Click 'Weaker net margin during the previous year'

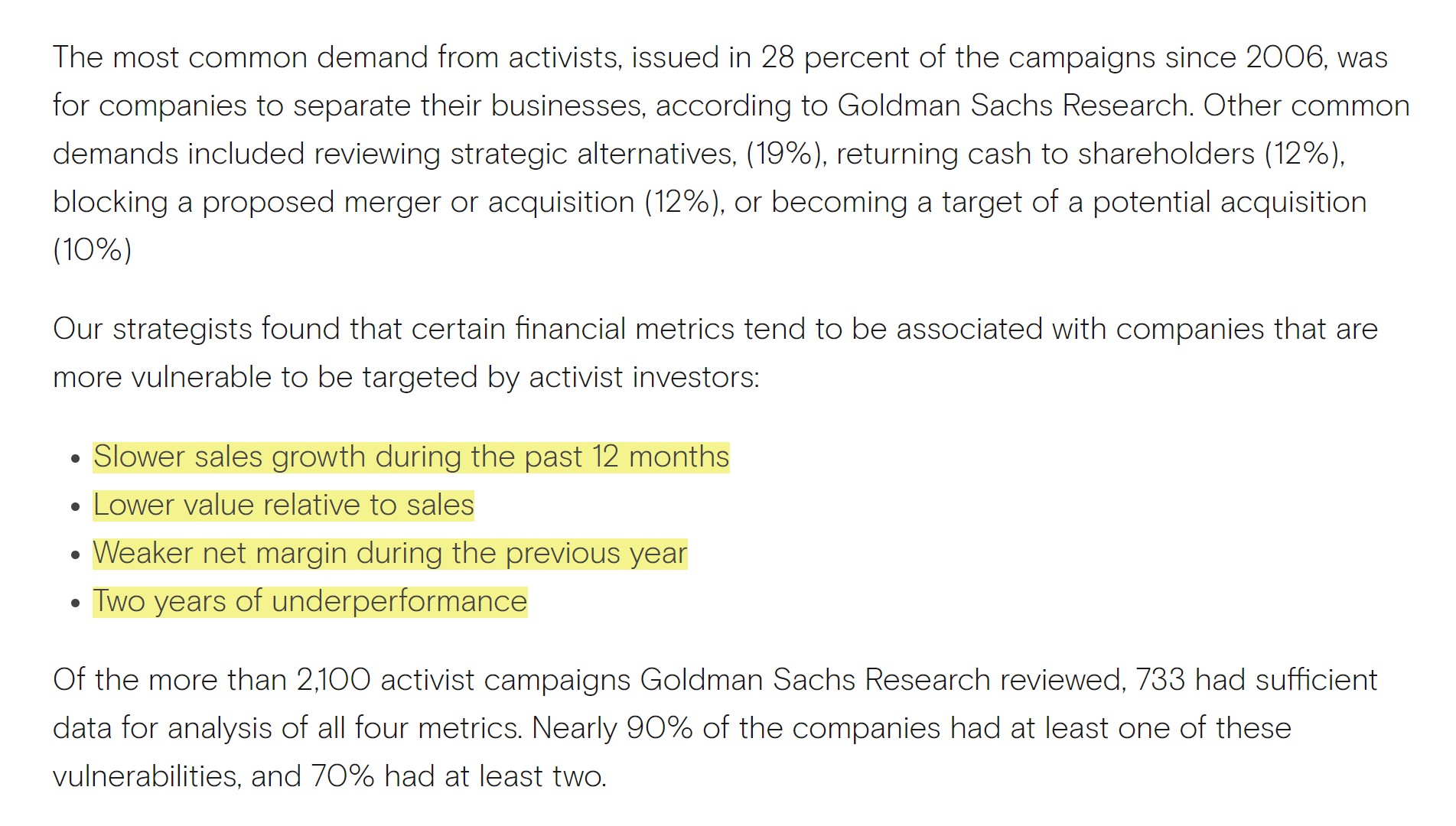pyautogui.click(x=390, y=554)
